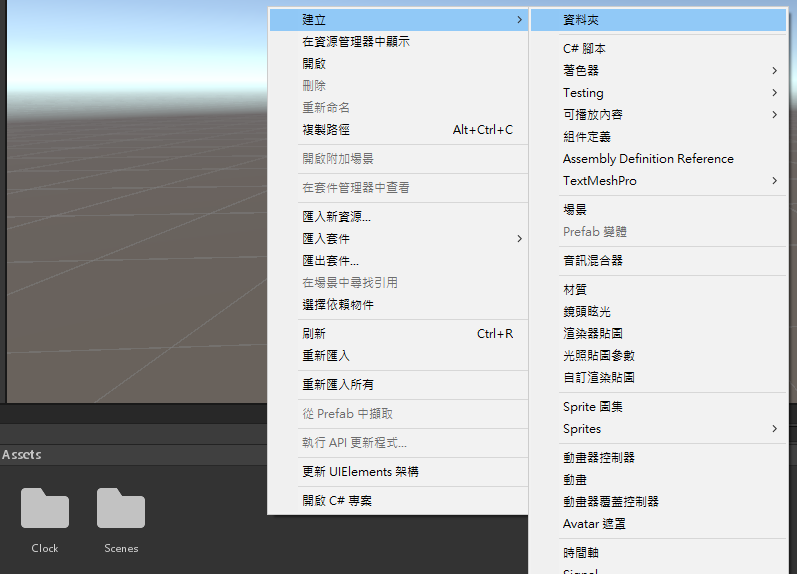Select 動畫器控制器 menu entry
The height and width of the screenshot is (574, 797).
pyautogui.click(x=599, y=458)
